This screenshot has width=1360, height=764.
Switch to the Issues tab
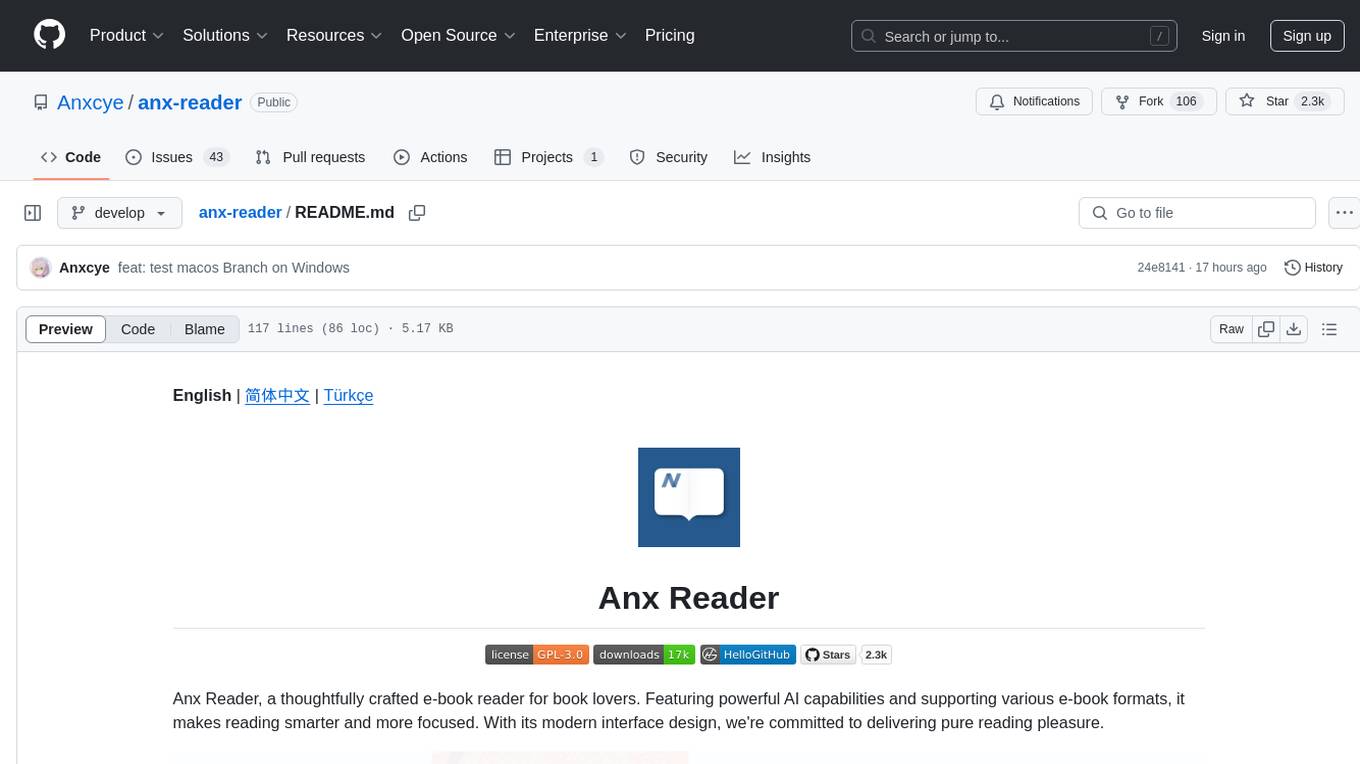click(x=177, y=157)
